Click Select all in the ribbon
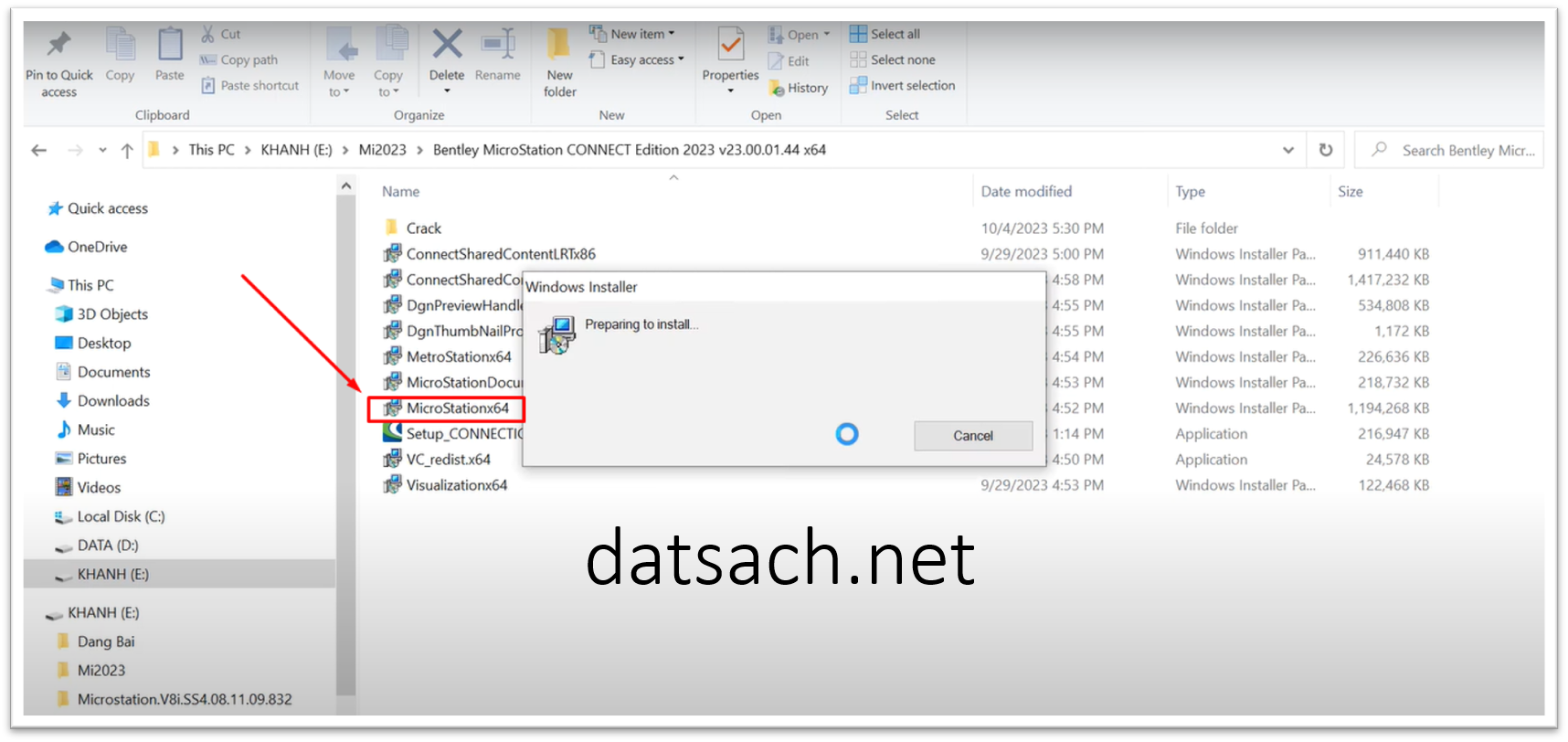 (x=885, y=34)
